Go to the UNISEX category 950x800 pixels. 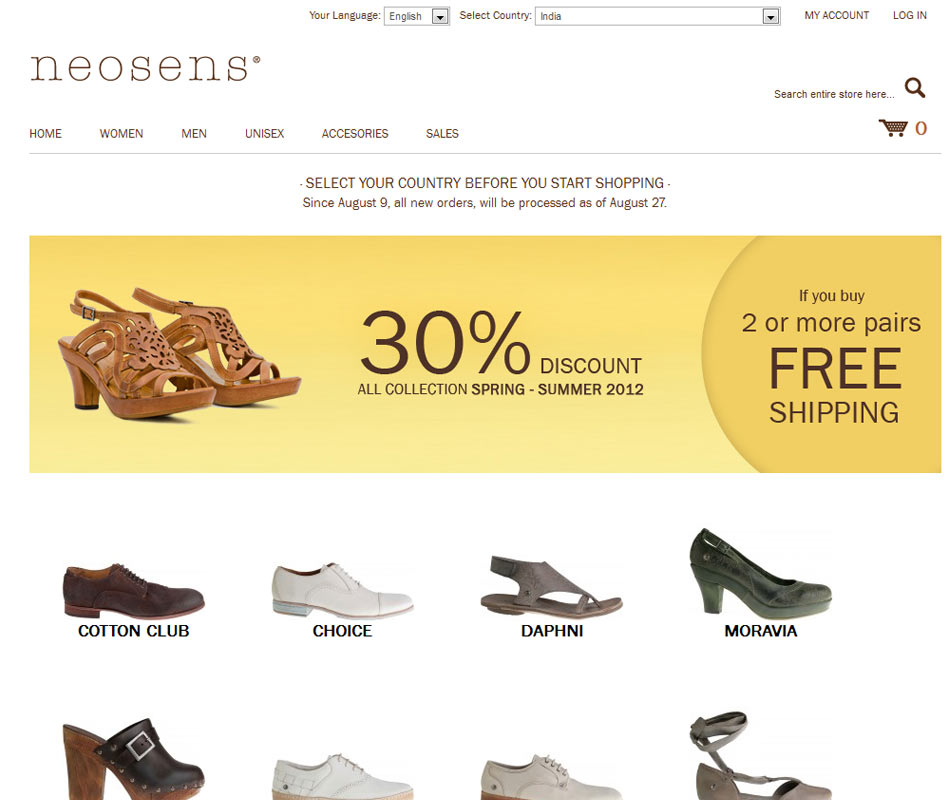pyautogui.click(x=264, y=133)
